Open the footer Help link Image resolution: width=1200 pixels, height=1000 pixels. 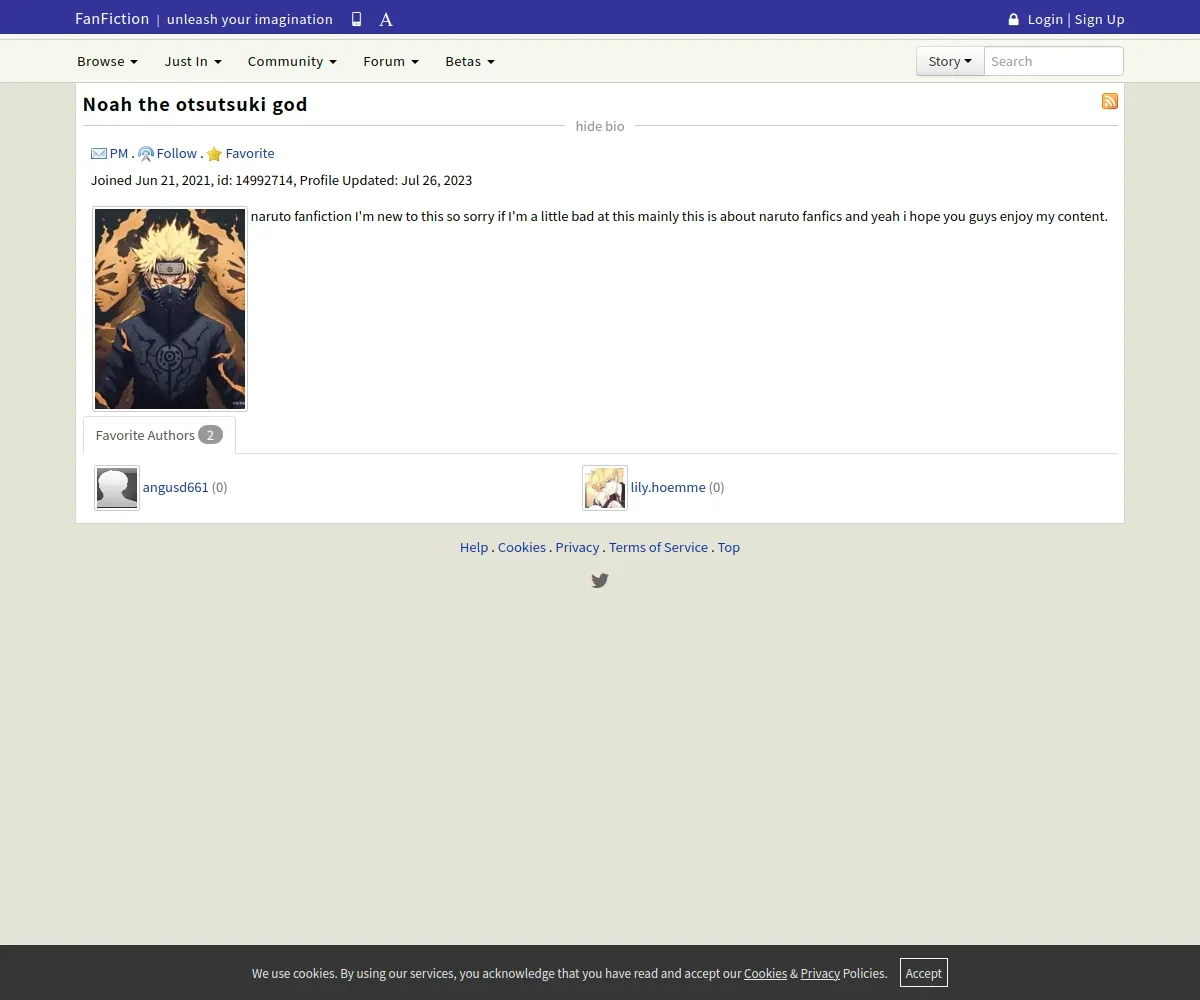(474, 547)
